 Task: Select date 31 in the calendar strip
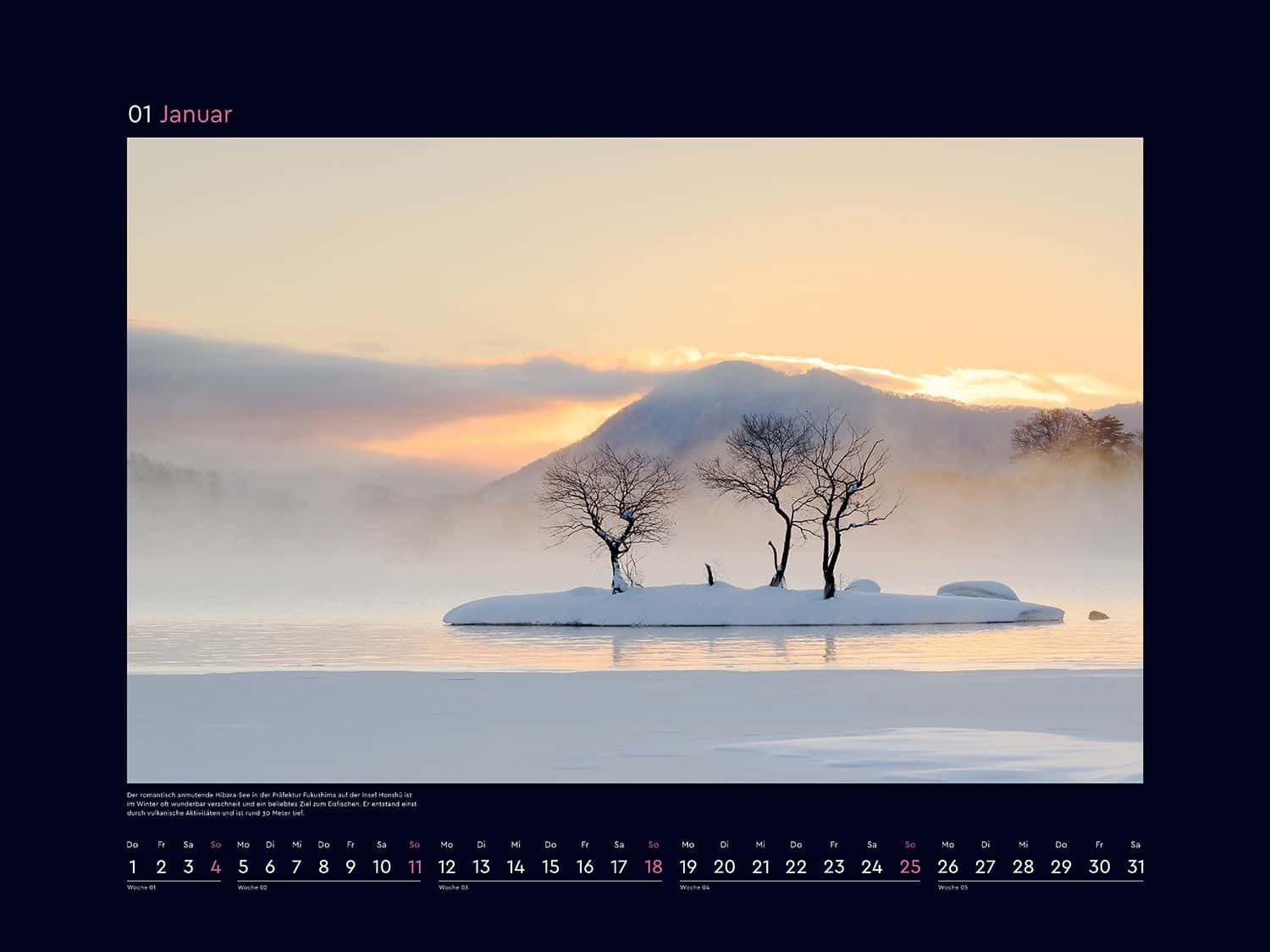point(1135,867)
